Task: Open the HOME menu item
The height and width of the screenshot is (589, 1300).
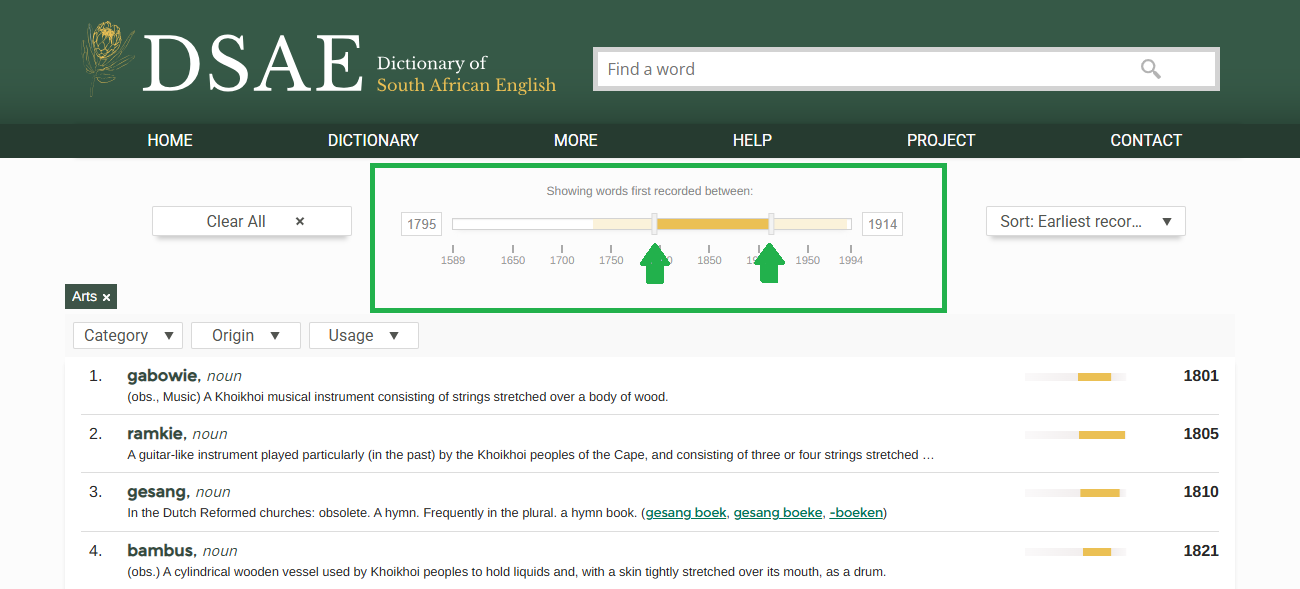Action: tap(170, 140)
